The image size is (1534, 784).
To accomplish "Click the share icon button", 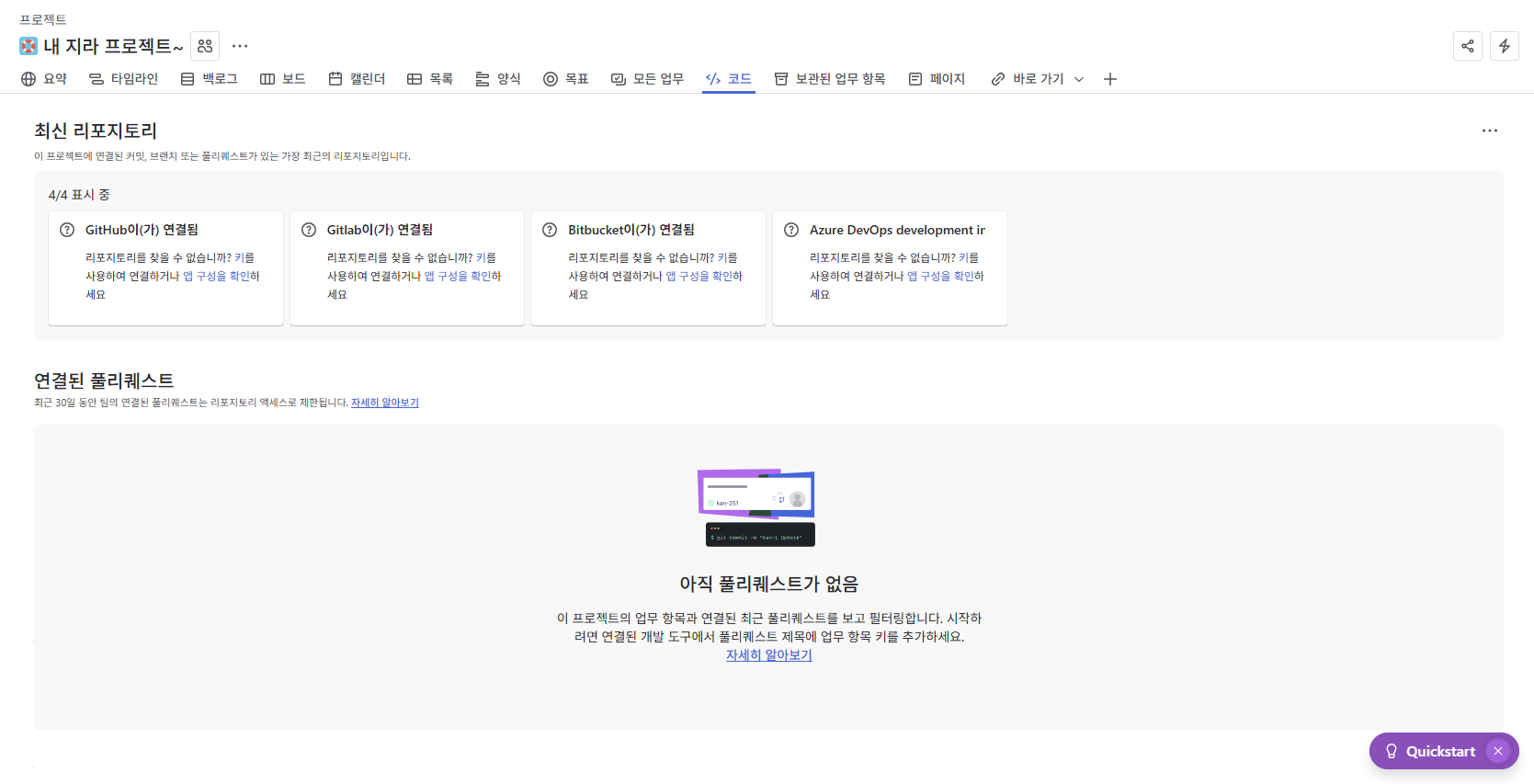I will point(1468,46).
